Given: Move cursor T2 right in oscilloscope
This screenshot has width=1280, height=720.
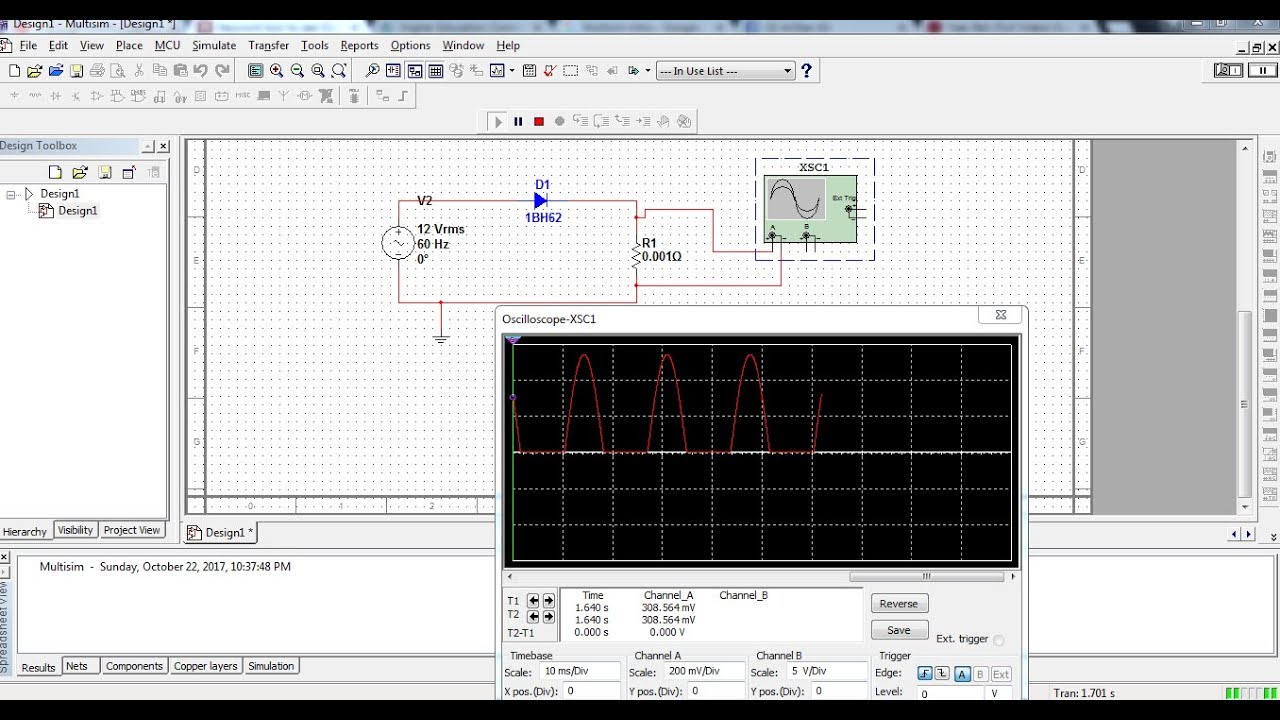Looking at the screenshot, I should point(548,617).
